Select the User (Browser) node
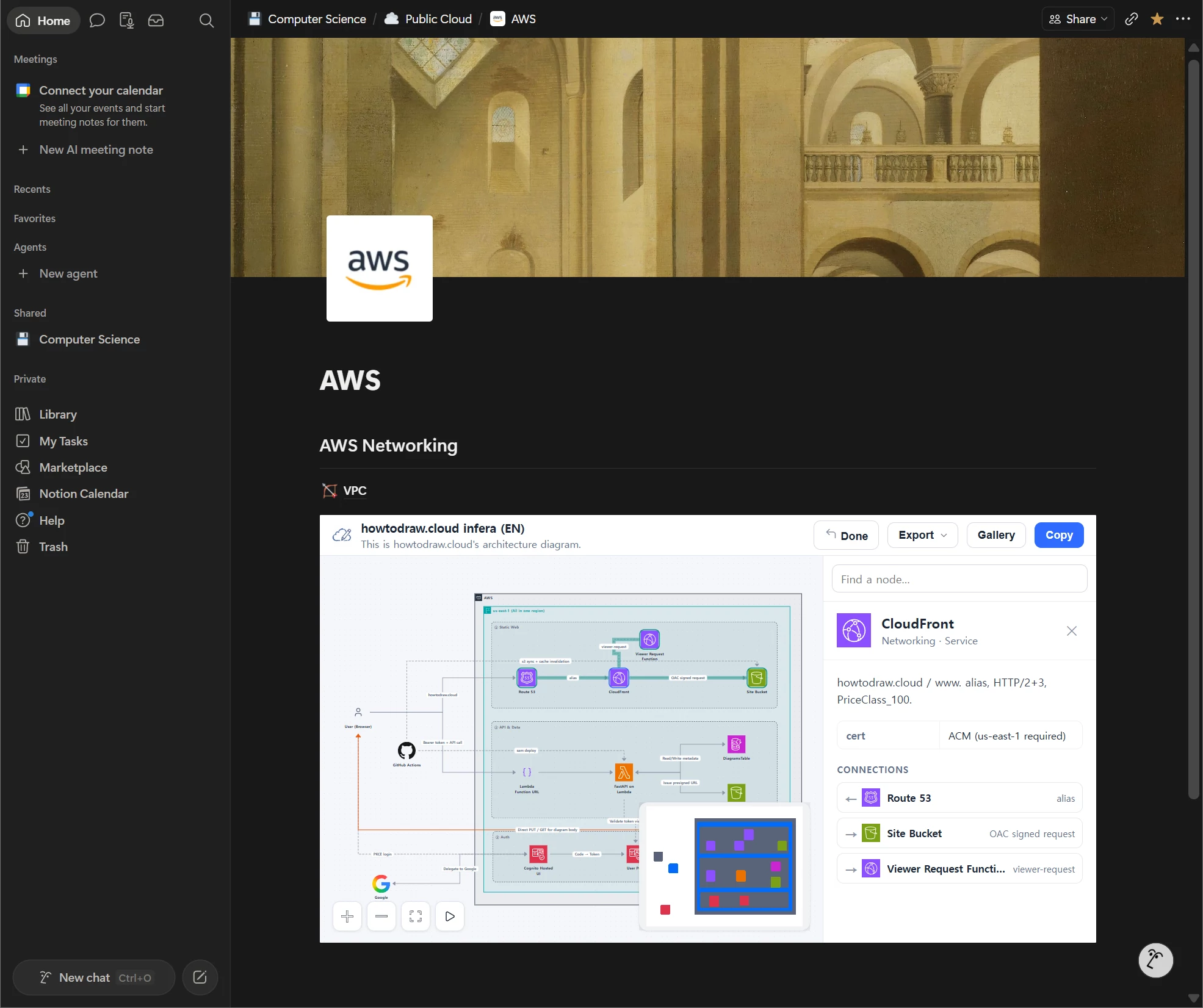The height and width of the screenshot is (1008, 1203). pyautogui.click(x=358, y=712)
